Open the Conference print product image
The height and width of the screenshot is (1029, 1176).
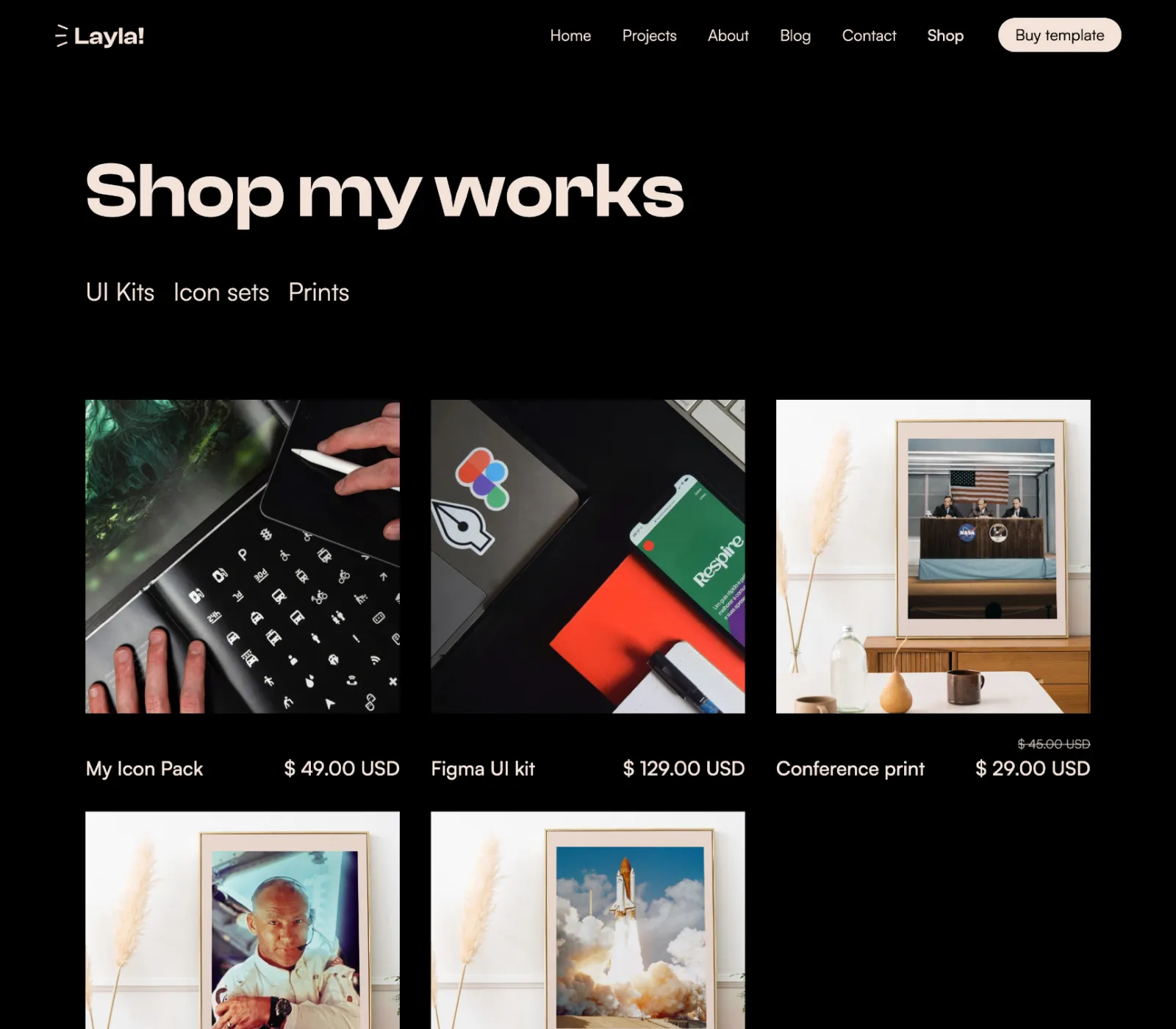(x=933, y=556)
